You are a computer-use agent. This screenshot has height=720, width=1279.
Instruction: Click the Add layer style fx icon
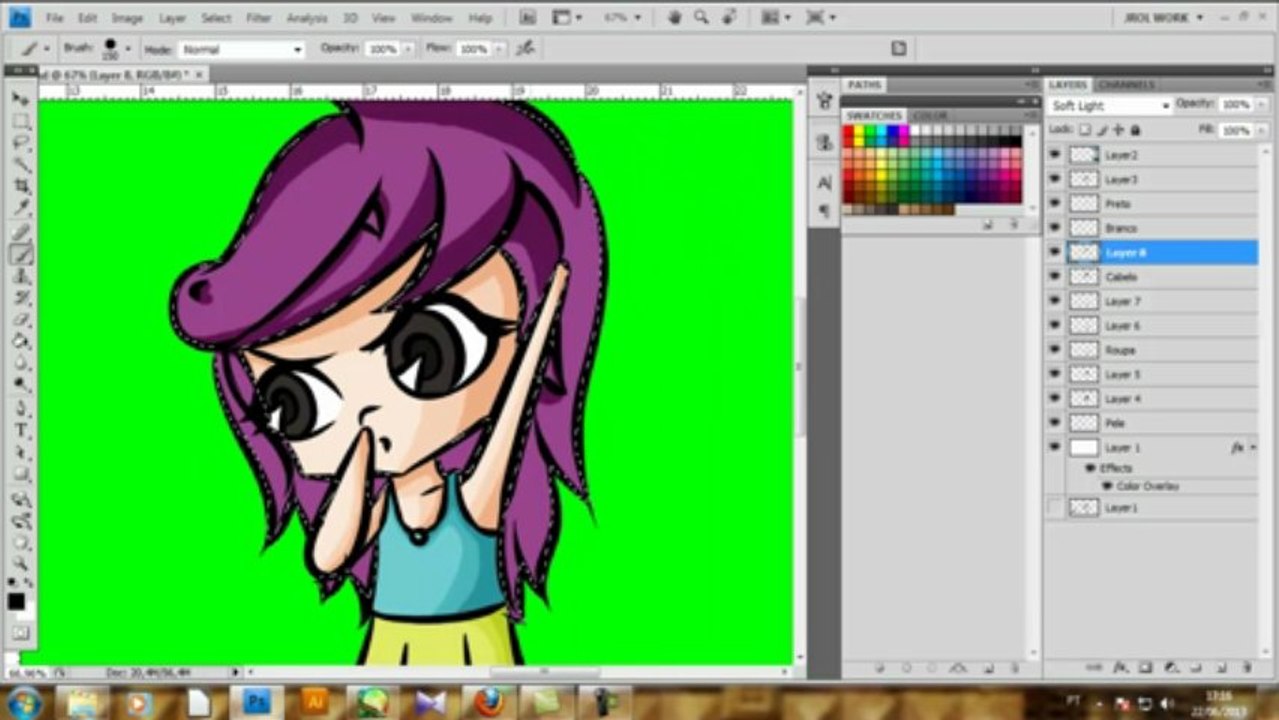pyautogui.click(x=1121, y=666)
